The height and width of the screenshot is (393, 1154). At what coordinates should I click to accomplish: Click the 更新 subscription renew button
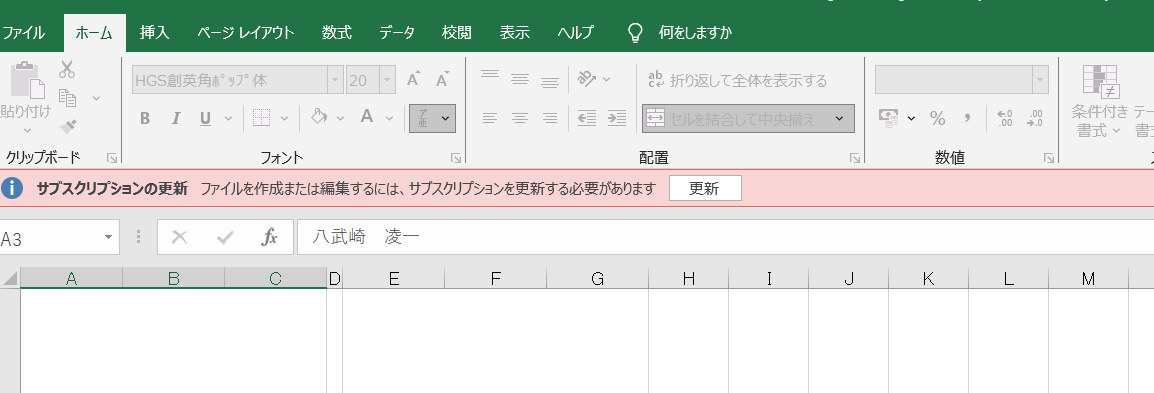705,188
